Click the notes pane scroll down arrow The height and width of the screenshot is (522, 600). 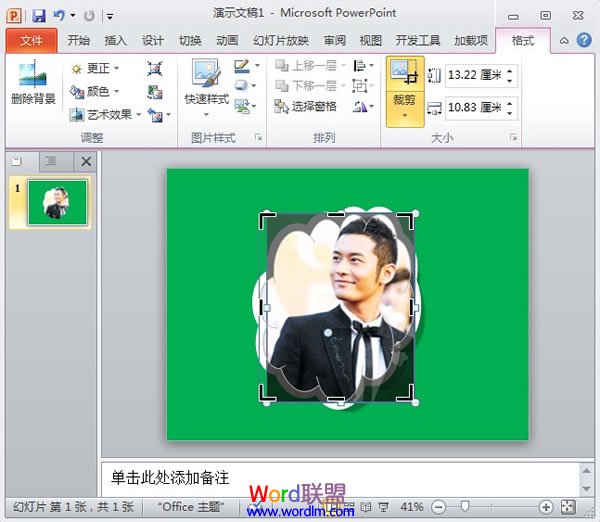tap(587, 489)
